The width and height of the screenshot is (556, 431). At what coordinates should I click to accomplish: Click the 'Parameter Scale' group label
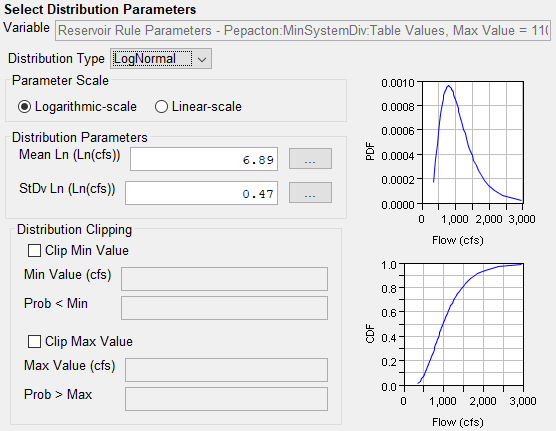[x=60, y=81]
